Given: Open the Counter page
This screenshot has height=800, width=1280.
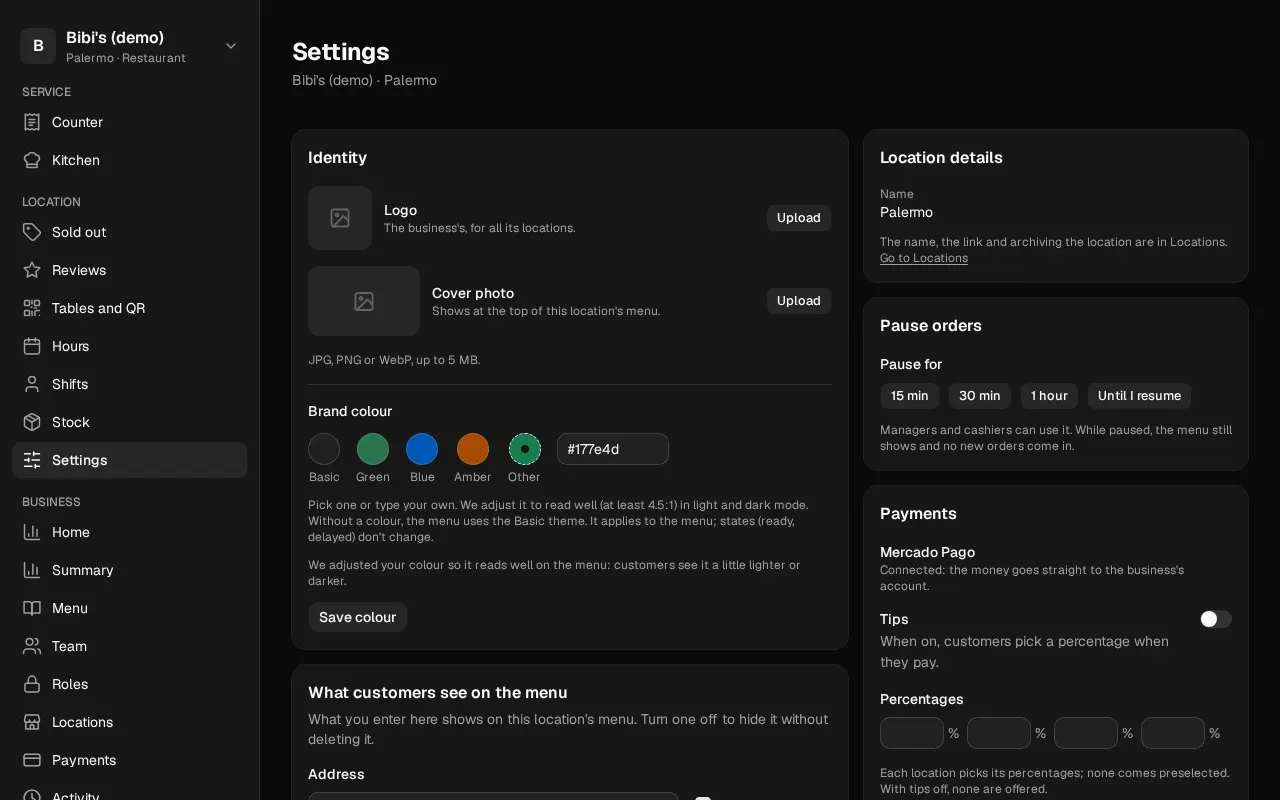Looking at the screenshot, I should [129, 122].
